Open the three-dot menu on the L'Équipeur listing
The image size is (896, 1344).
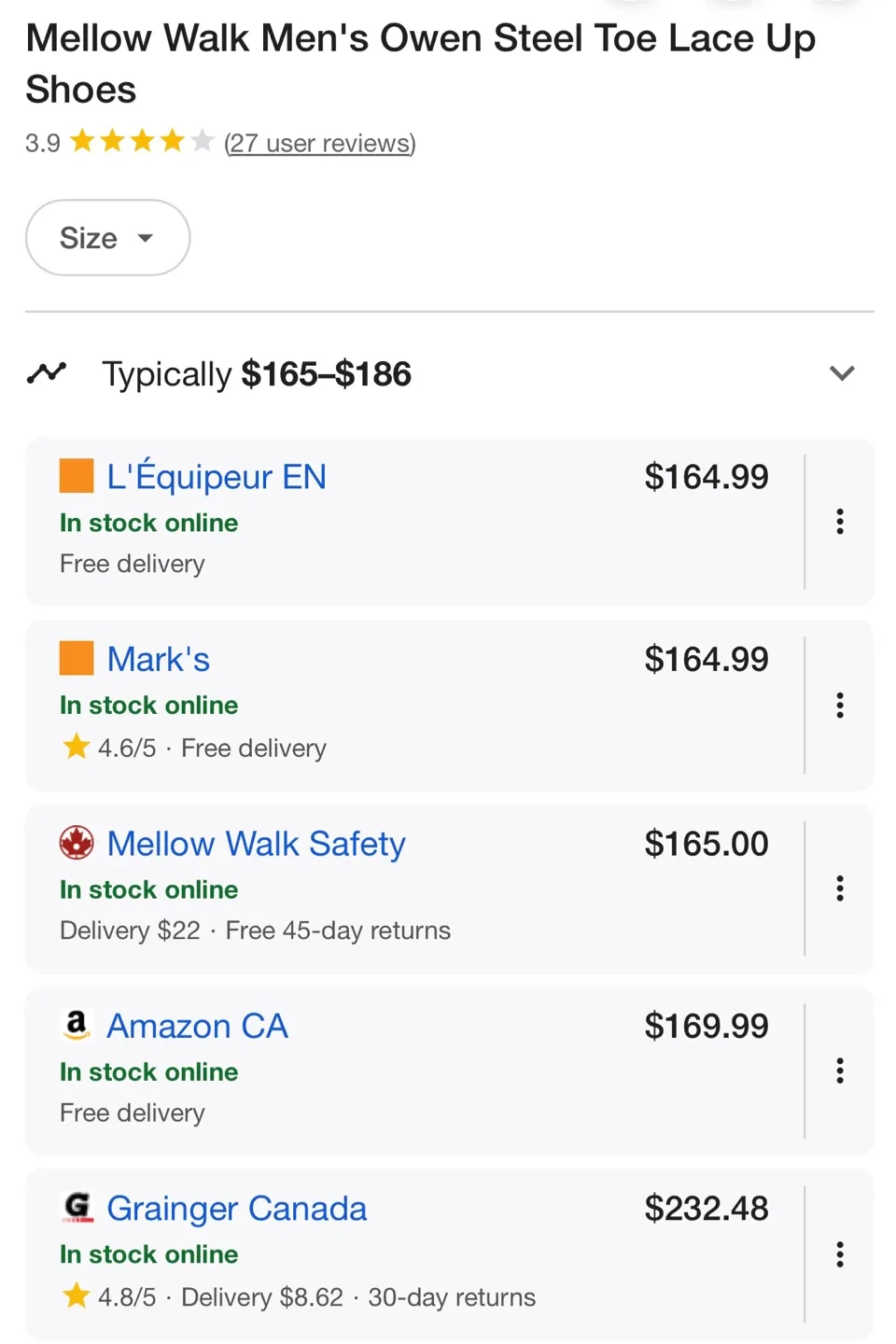(x=839, y=522)
